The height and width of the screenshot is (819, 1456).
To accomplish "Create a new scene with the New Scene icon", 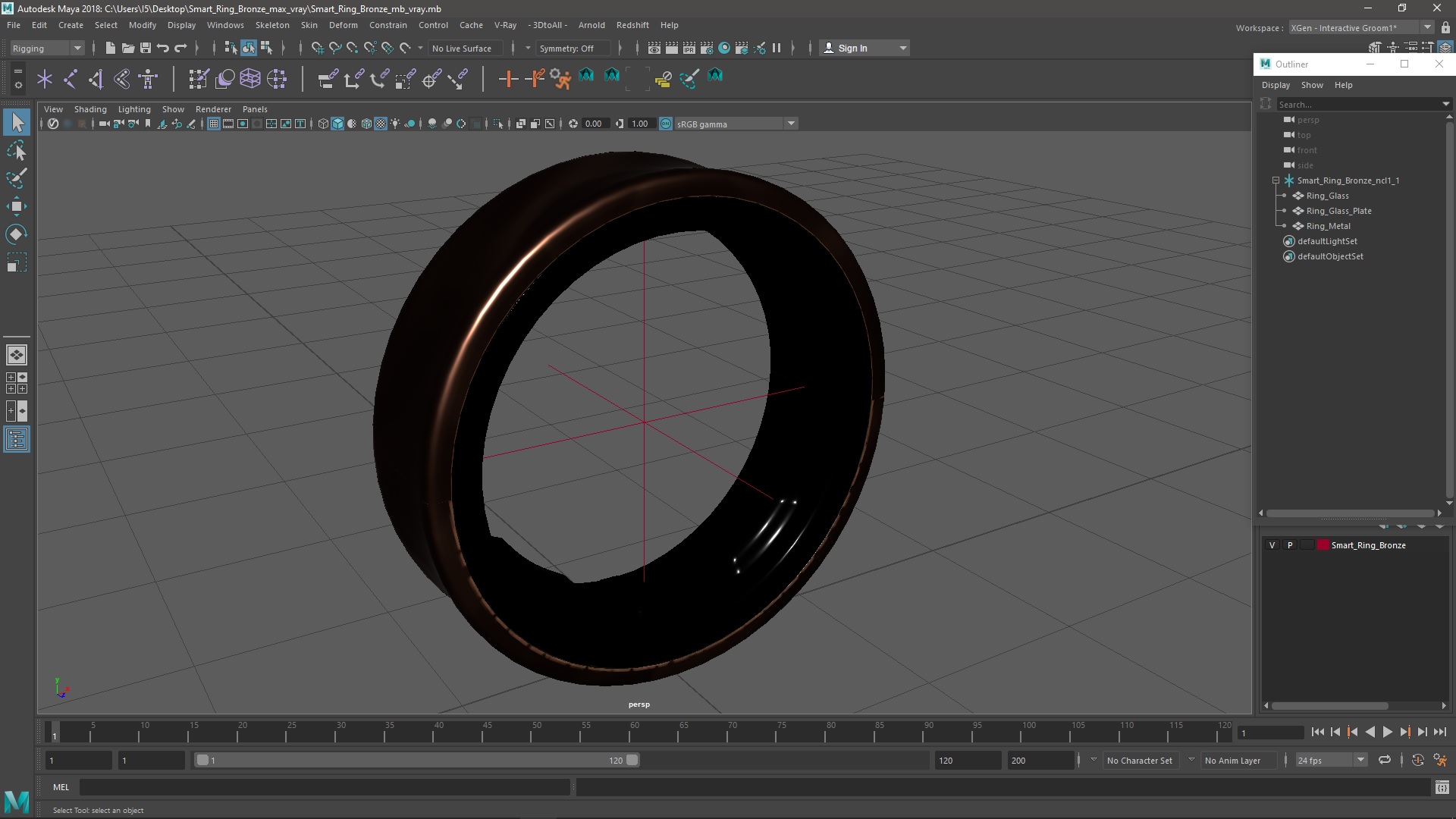I will click(110, 48).
